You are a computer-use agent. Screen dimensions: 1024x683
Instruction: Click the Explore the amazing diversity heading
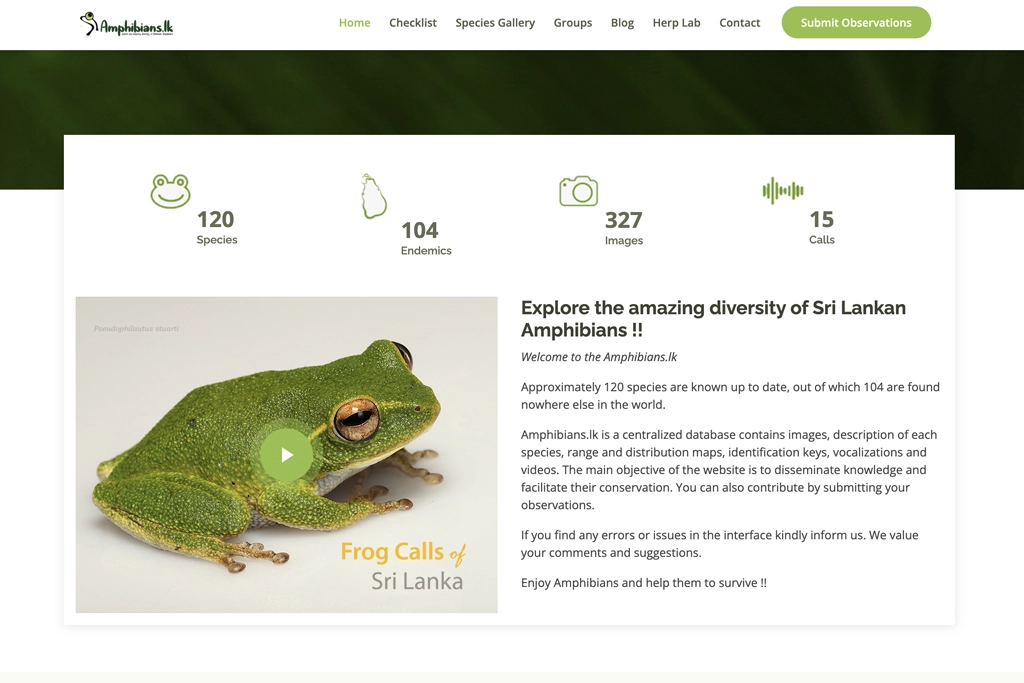[713, 319]
